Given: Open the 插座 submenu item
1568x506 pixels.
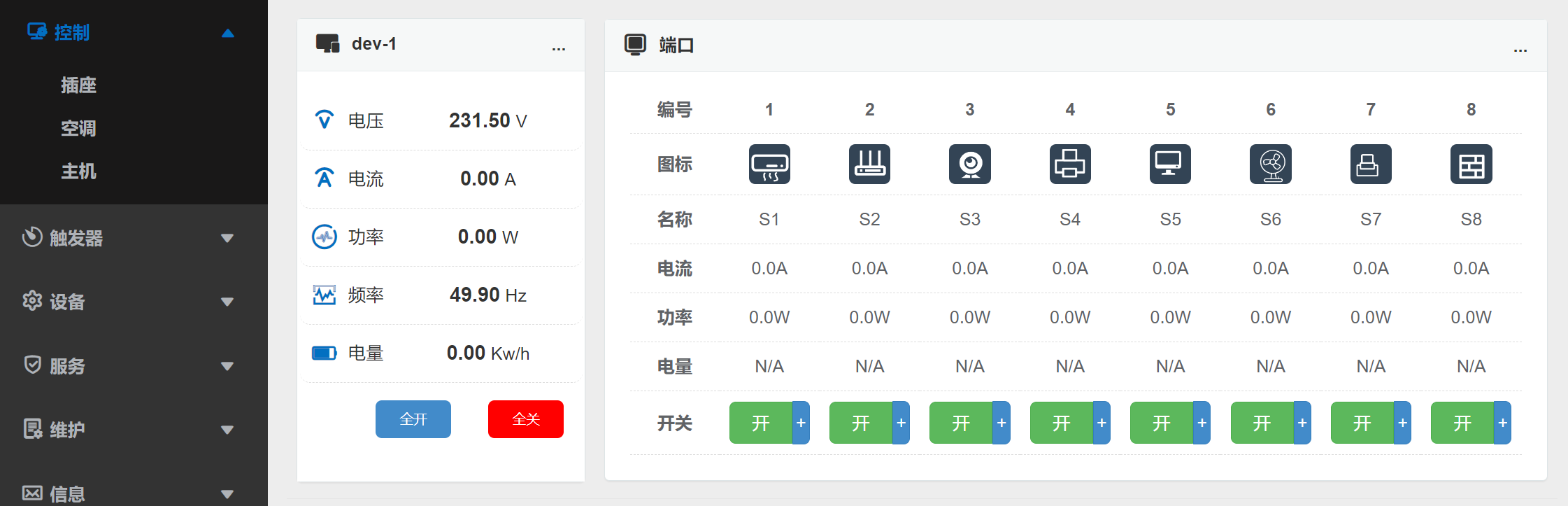Looking at the screenshot, I should pos(78,85).
